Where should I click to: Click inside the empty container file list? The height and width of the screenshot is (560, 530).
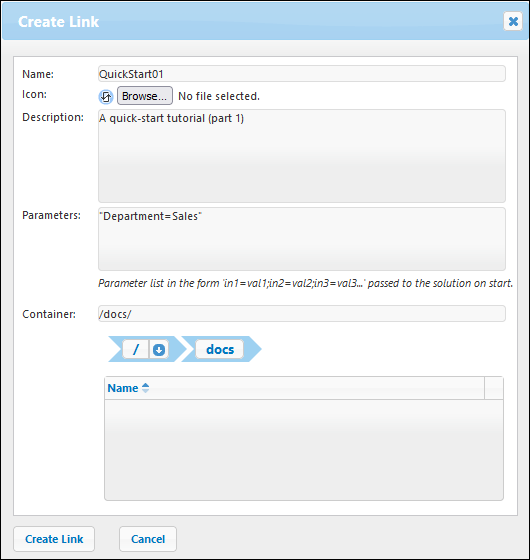pyautogui.click(x=304, y=449)
